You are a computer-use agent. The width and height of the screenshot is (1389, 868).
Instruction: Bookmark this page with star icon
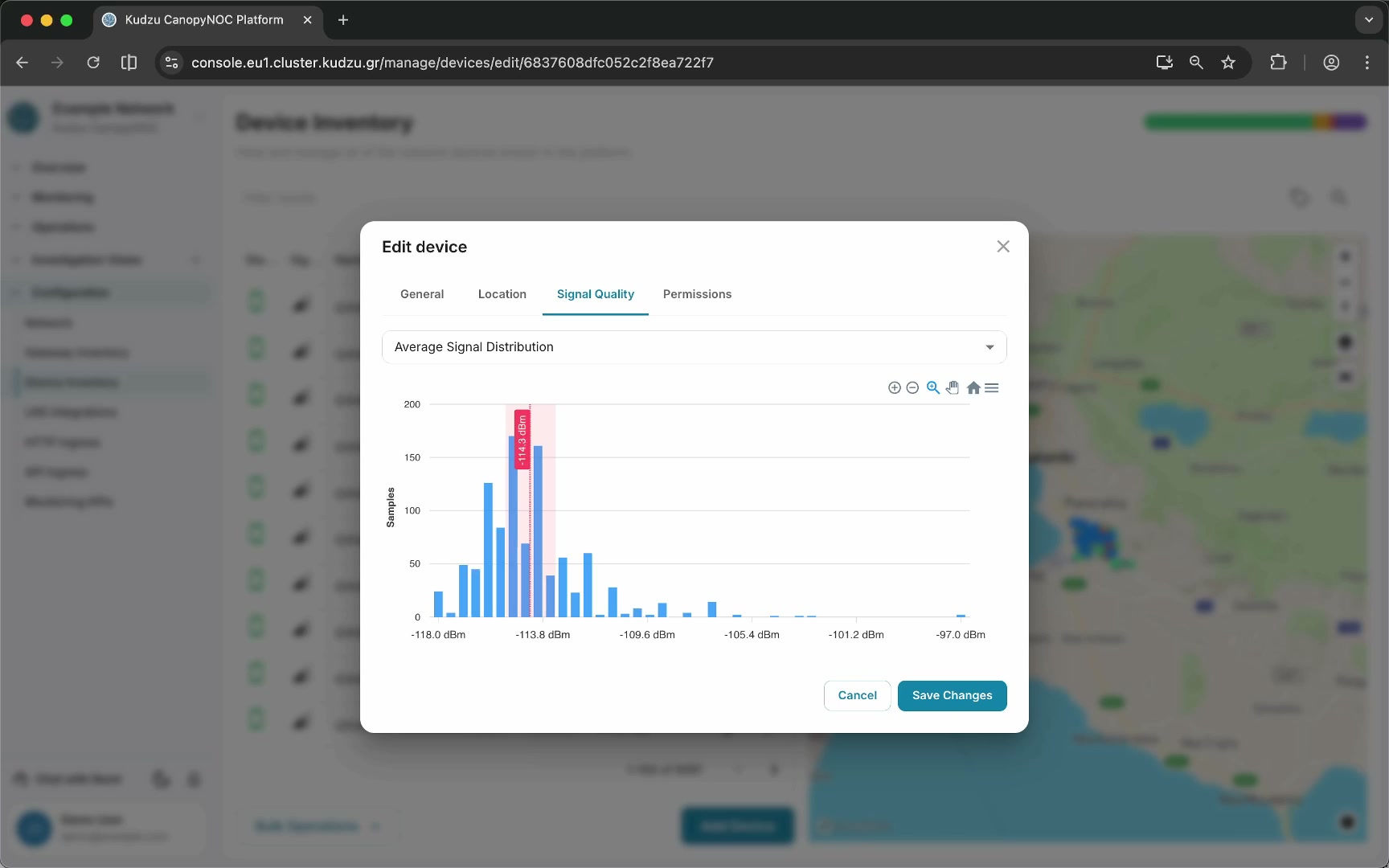(1228, 63)
